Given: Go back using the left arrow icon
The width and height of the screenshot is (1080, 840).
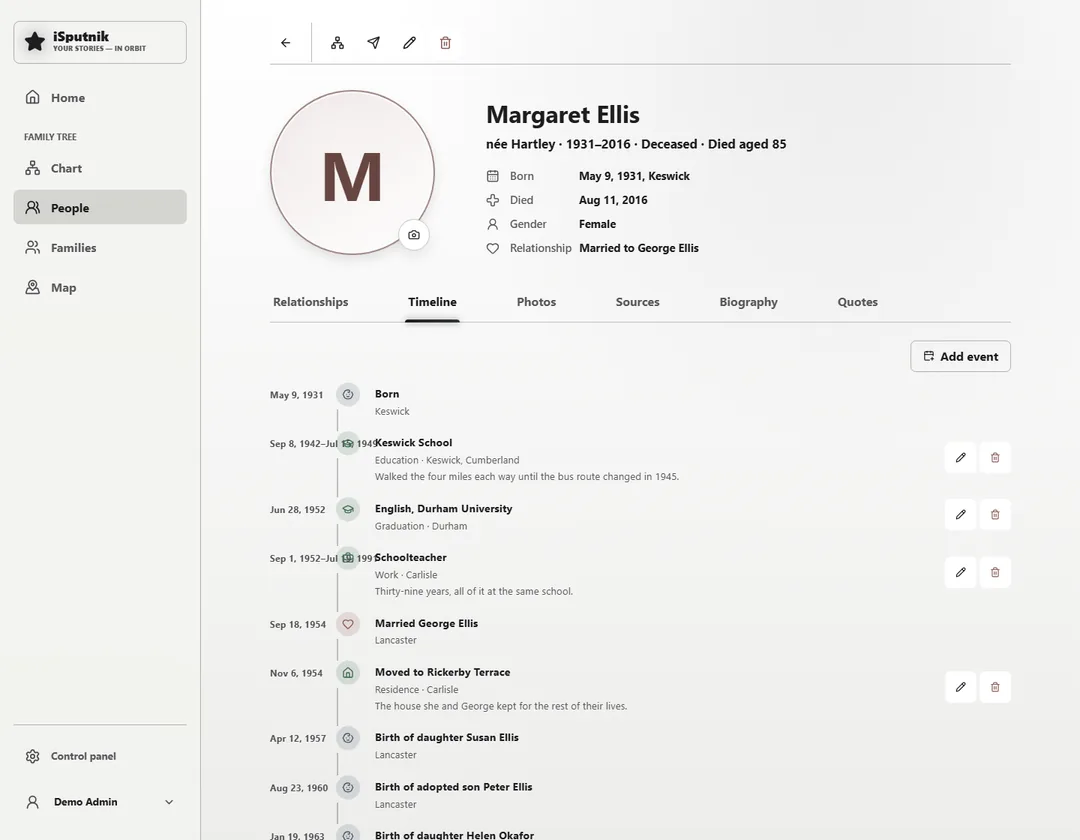Looking at the screenshot, I should pyautogui.click(x=286, y=43).
